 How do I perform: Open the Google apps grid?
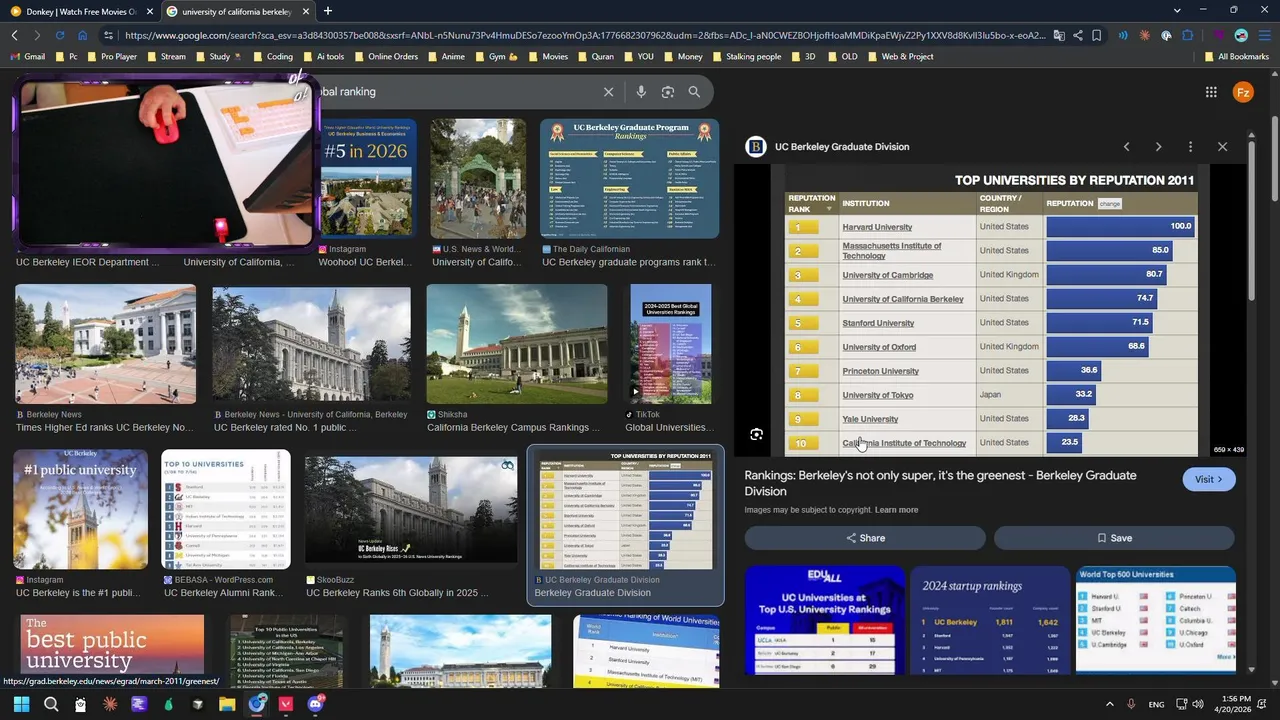click(1211, 92)
